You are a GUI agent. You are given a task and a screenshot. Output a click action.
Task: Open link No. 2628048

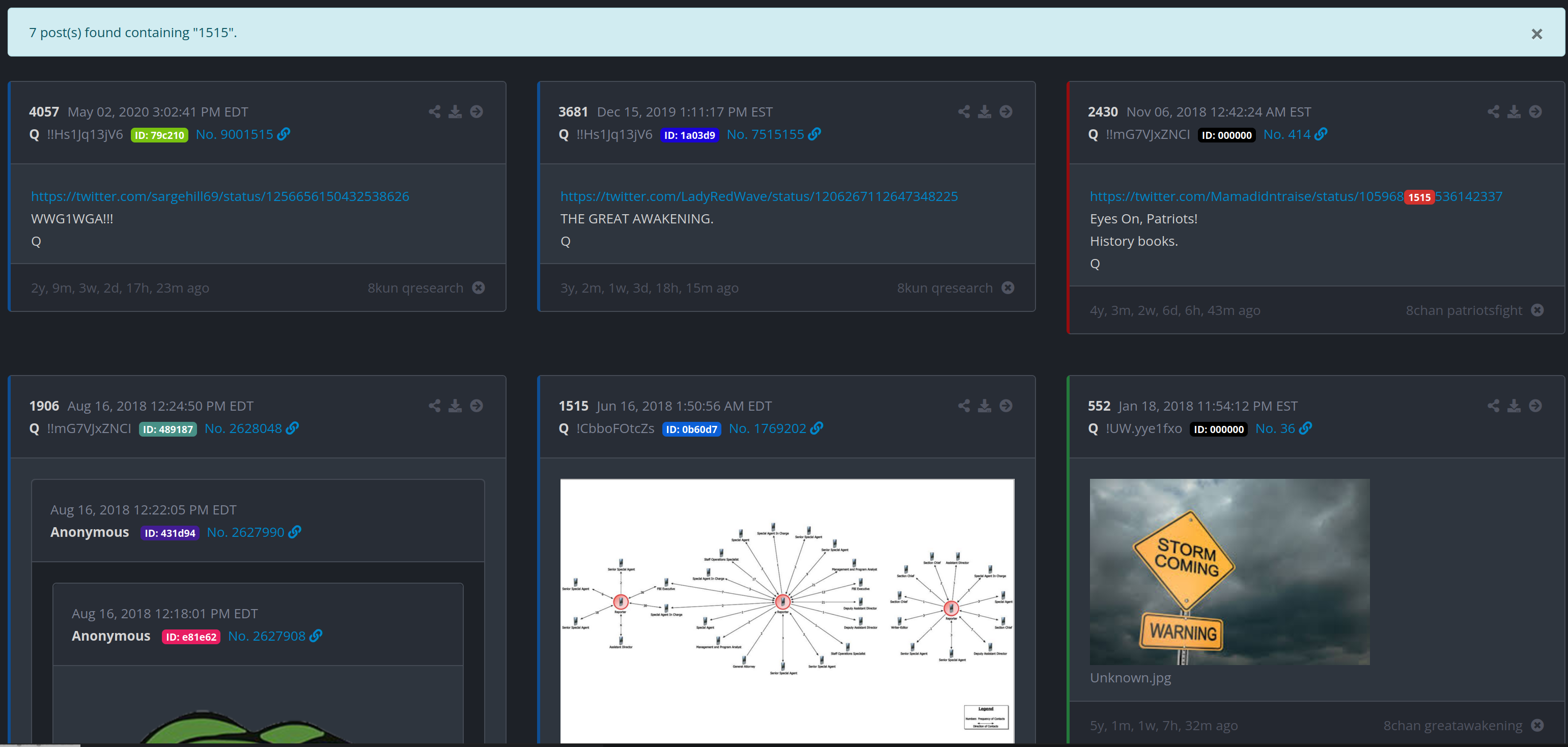251,429
